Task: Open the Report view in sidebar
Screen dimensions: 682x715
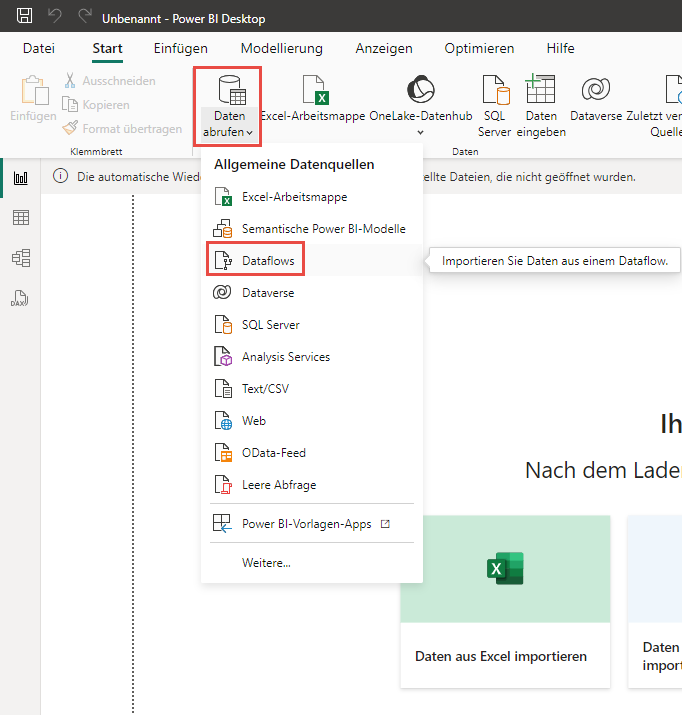Action: [x=21, y=177]
